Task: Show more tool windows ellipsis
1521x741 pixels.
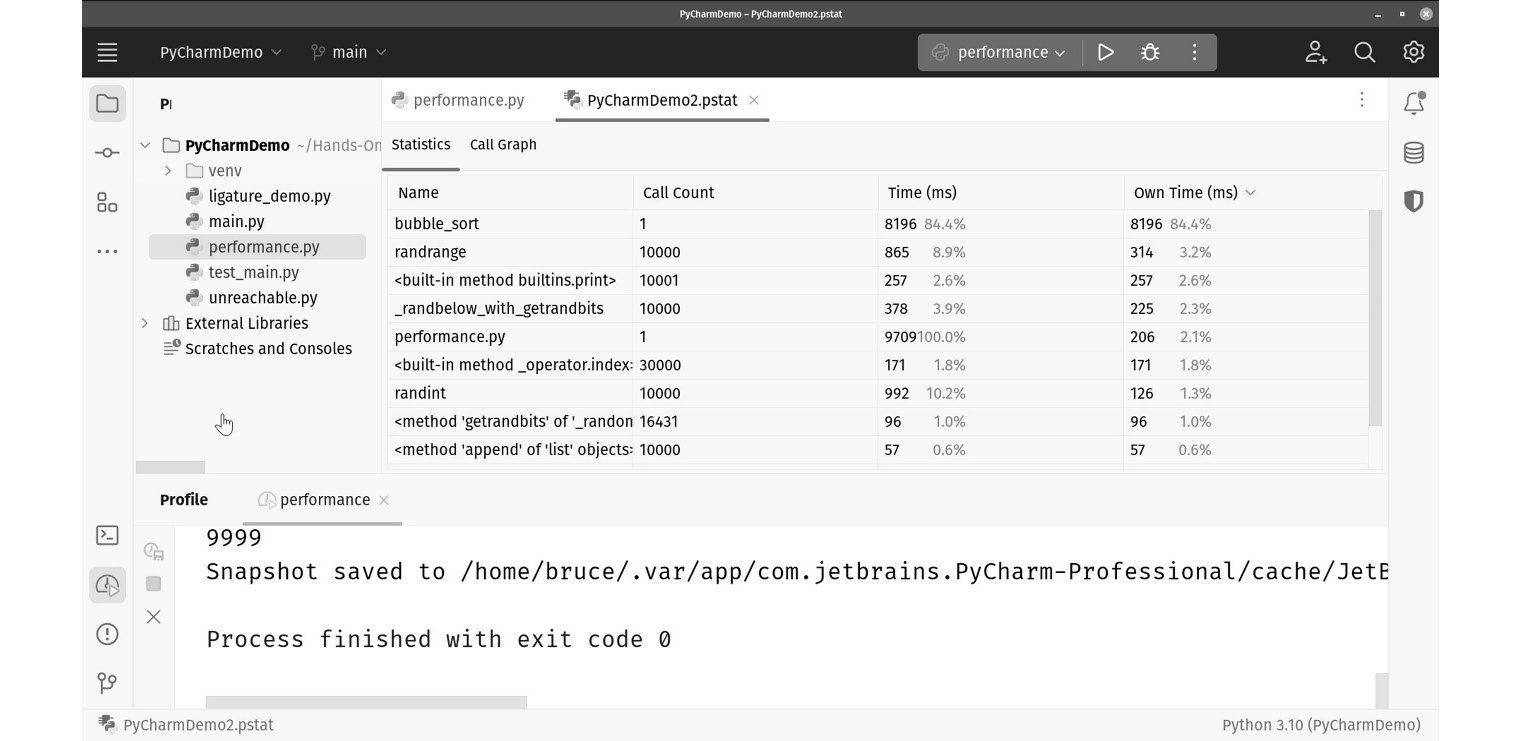Action: 107,252
